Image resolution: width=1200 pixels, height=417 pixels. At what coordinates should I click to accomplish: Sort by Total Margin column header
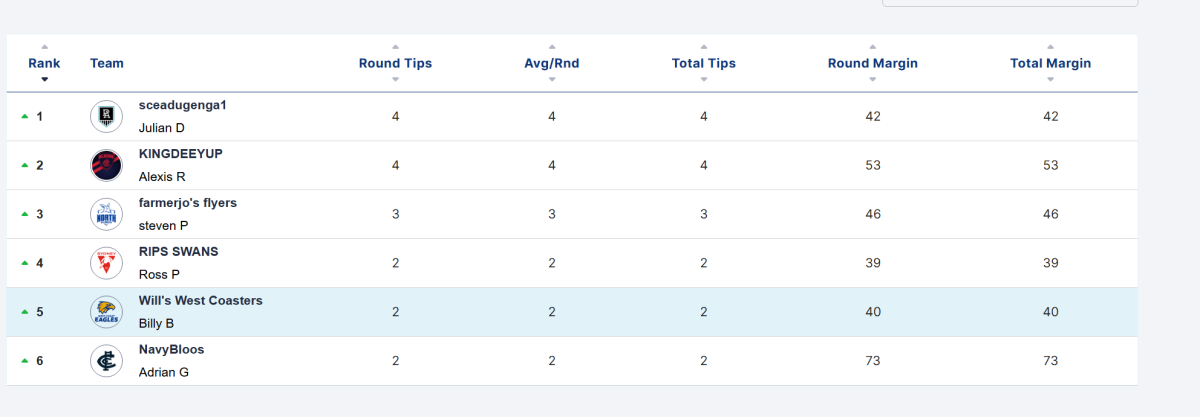coord(1050,63)
